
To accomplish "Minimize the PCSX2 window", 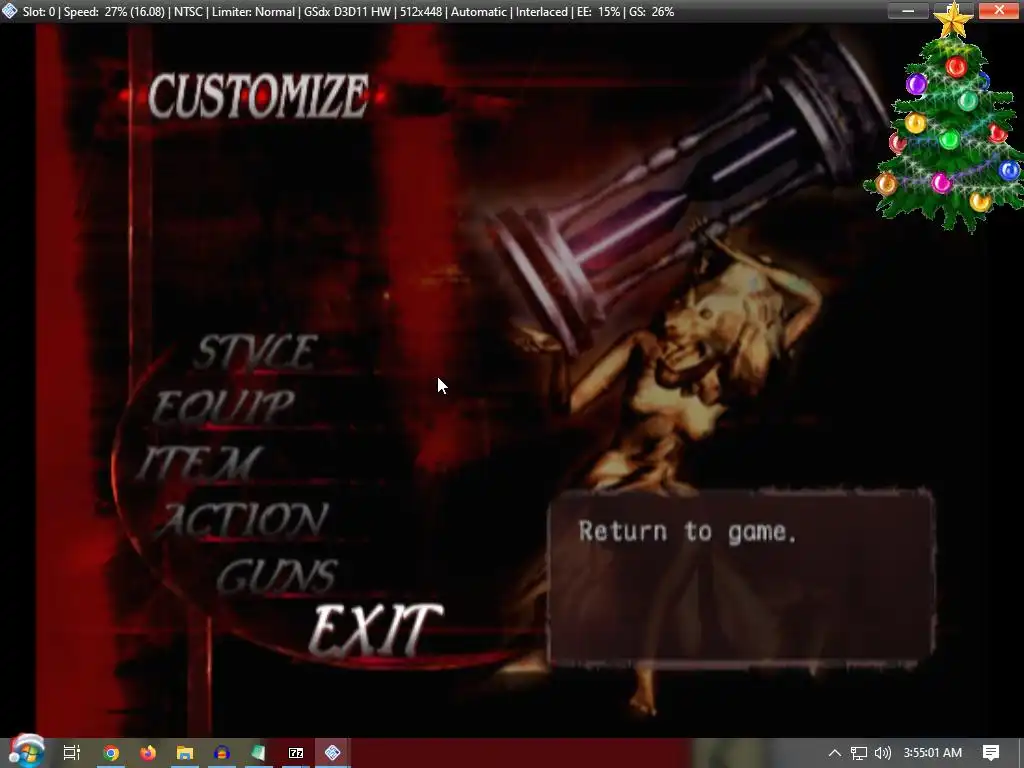I will tap(908, 10).
